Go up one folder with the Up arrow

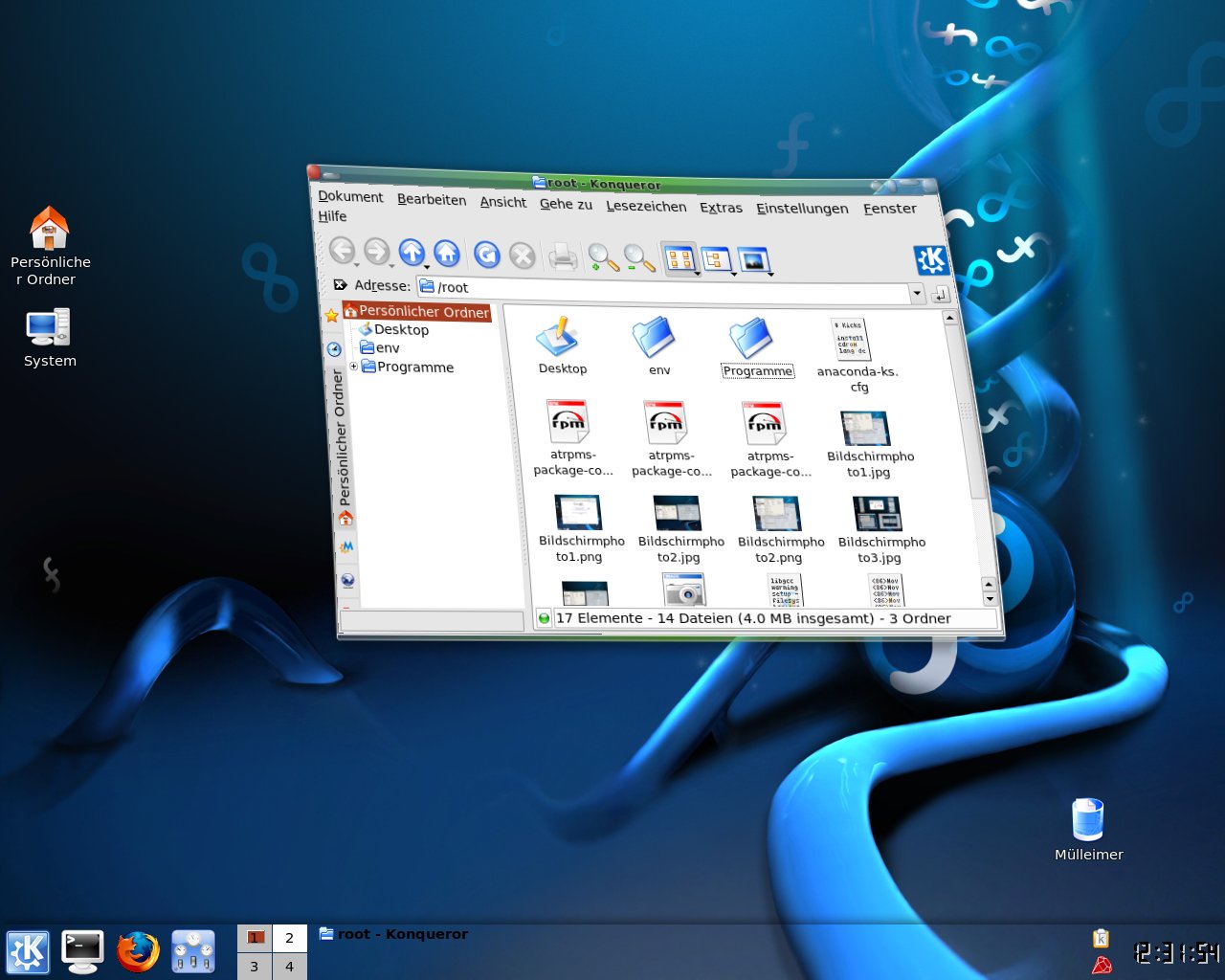coord(412,253)
